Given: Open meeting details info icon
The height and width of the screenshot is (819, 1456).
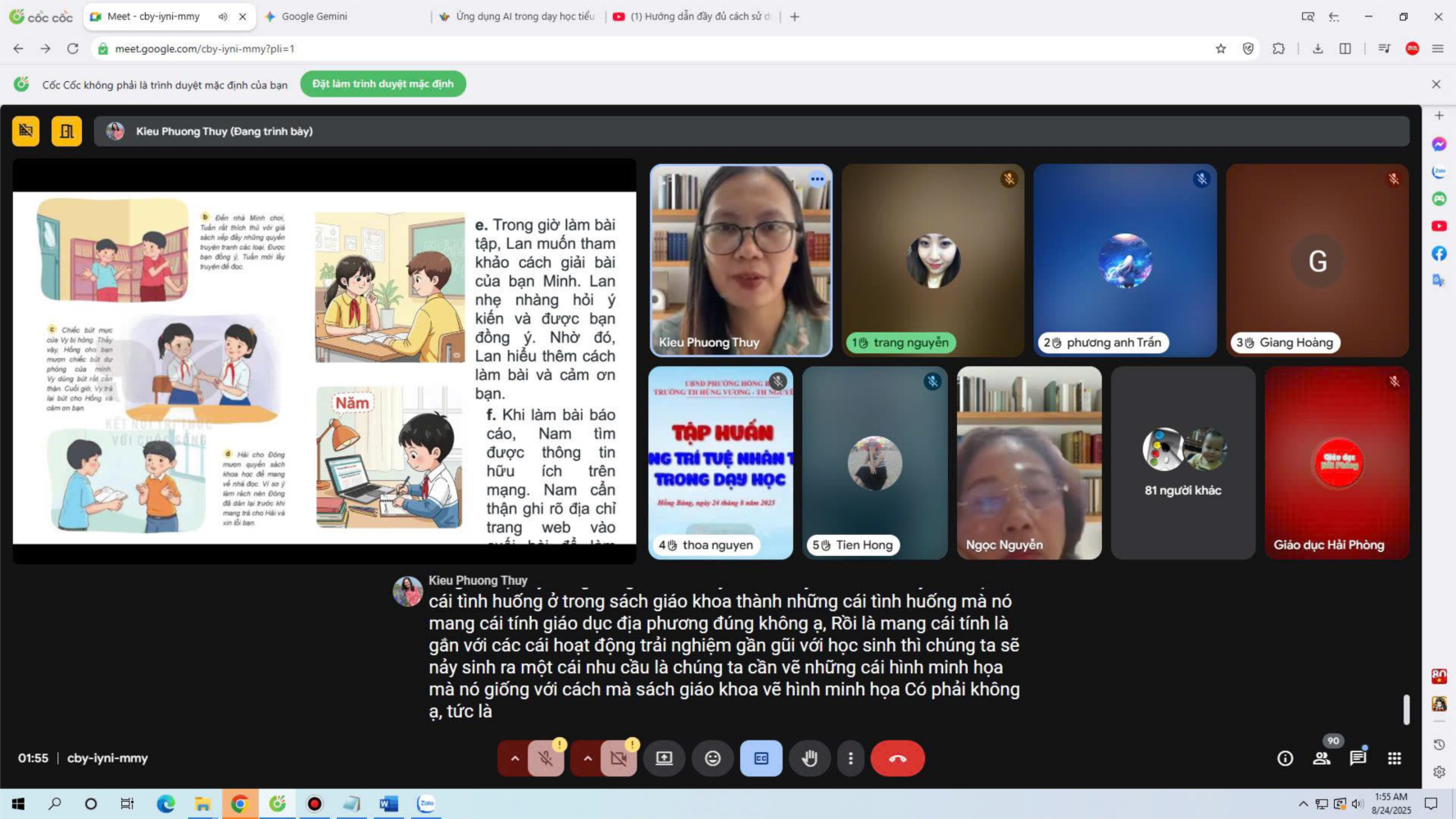Looking at the screenshot, I should click(1285, 758).
